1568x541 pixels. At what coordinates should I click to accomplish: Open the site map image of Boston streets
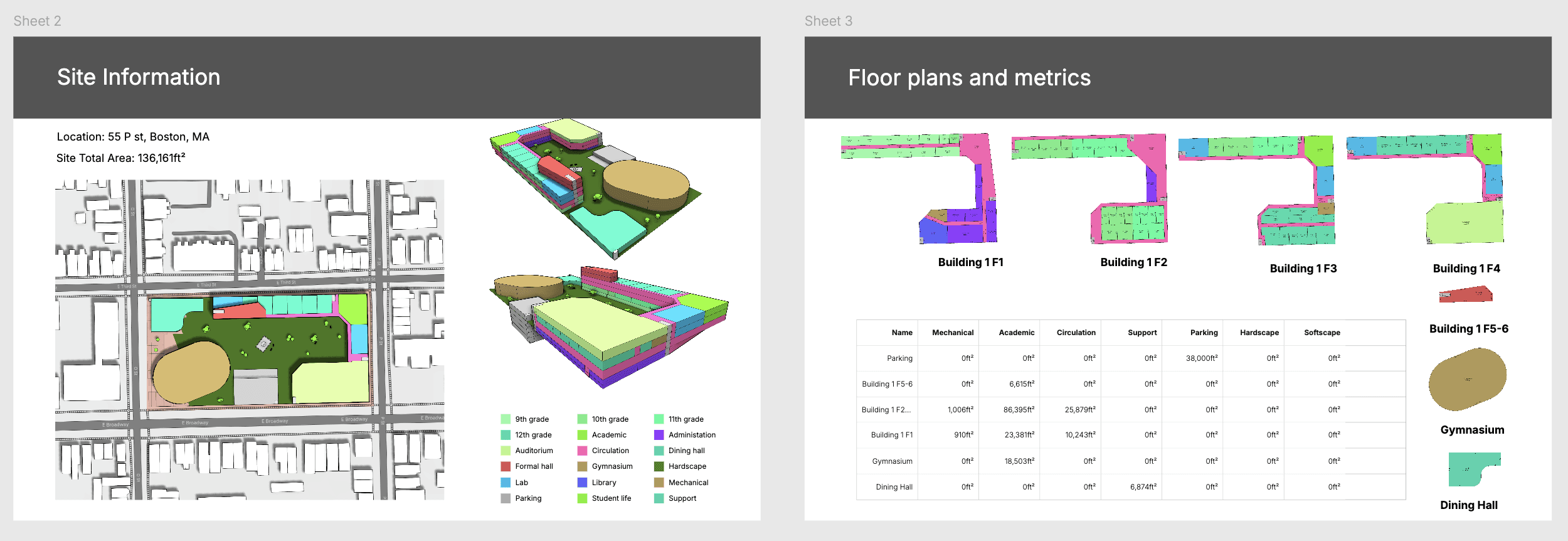point(250,340)
